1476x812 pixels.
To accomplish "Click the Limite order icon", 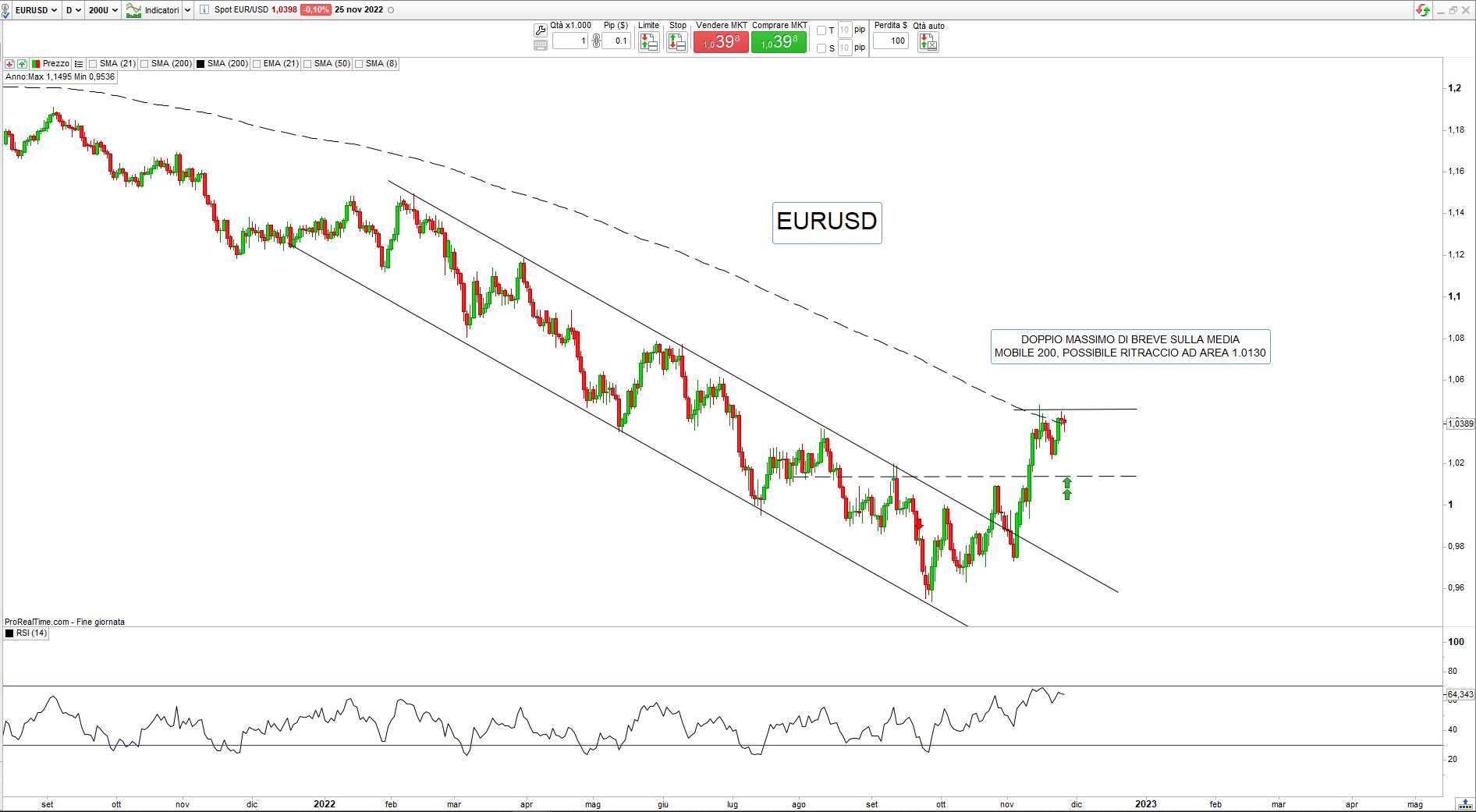I will (x=648, y=42).
